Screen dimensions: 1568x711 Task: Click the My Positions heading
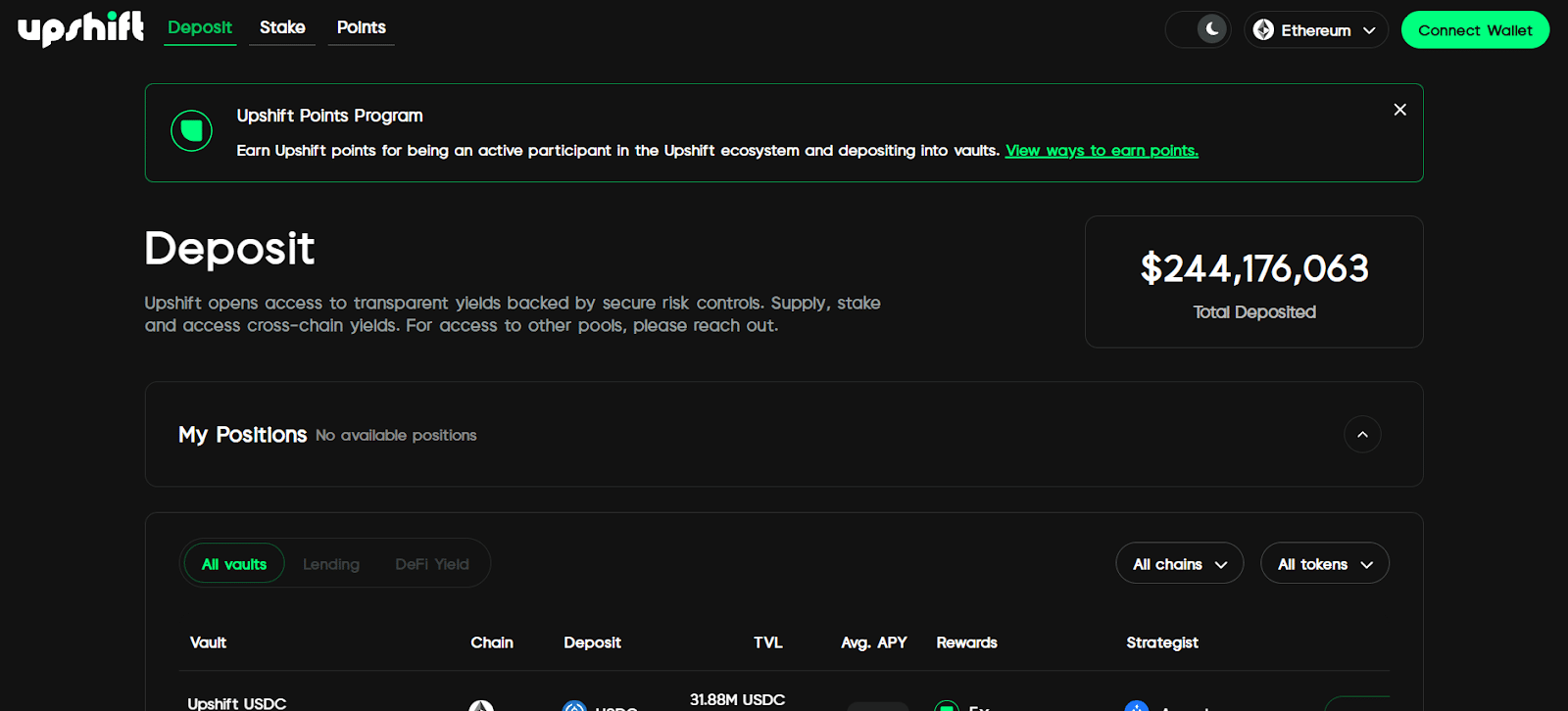tap(242, 435)
